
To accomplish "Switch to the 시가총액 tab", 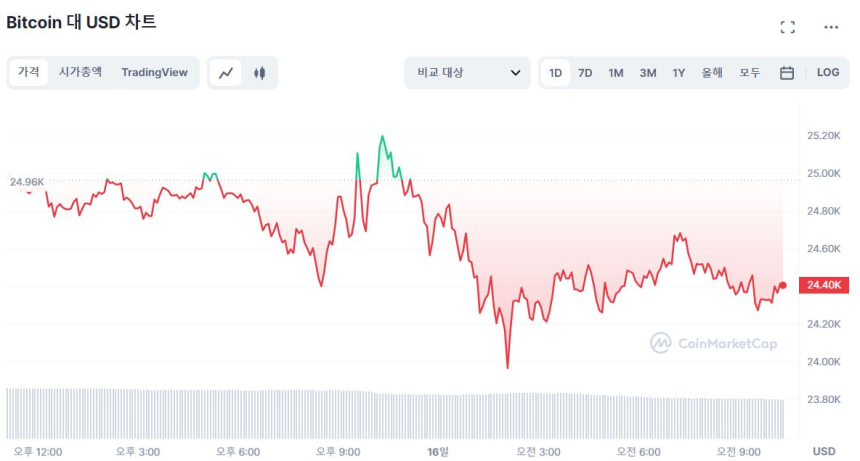I will coord(80,72).
